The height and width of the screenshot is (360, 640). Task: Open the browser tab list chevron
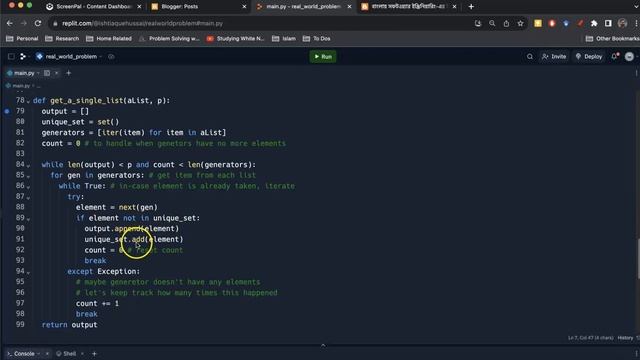pyautogui.click(x=636, y=7)
